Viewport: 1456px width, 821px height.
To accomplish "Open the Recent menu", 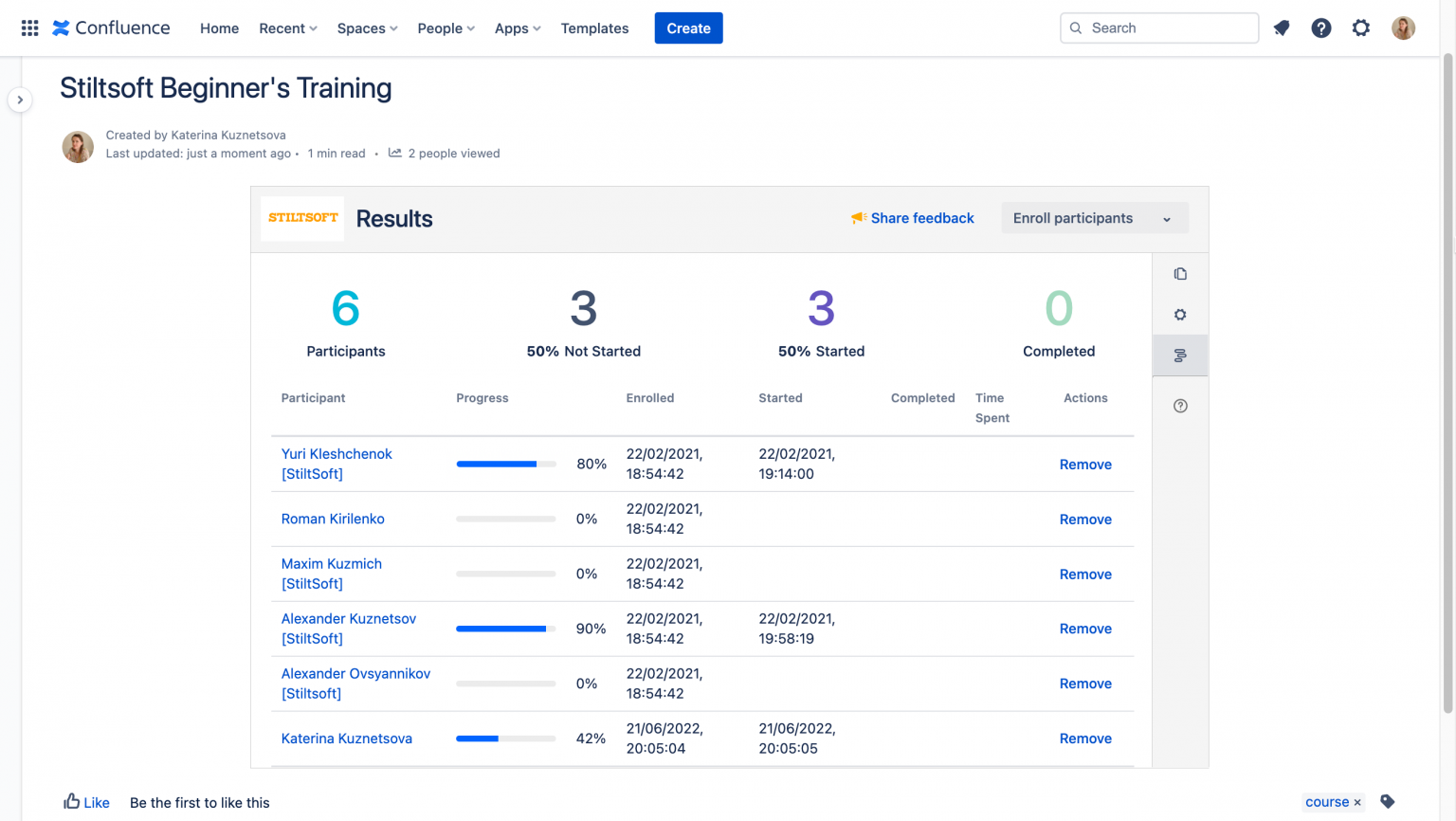I will (x=287, y=28).
